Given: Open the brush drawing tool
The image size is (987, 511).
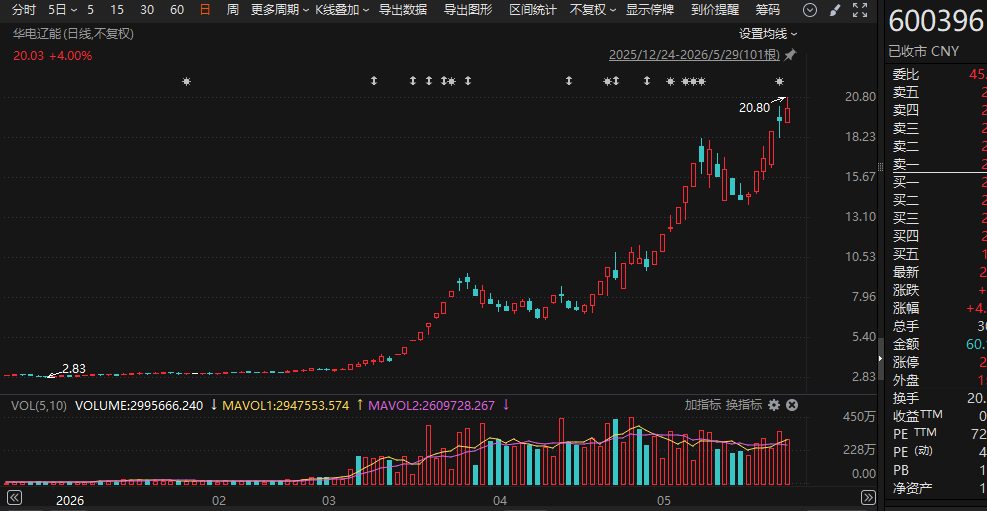Looking at the screenshot, I should (835, 9).
